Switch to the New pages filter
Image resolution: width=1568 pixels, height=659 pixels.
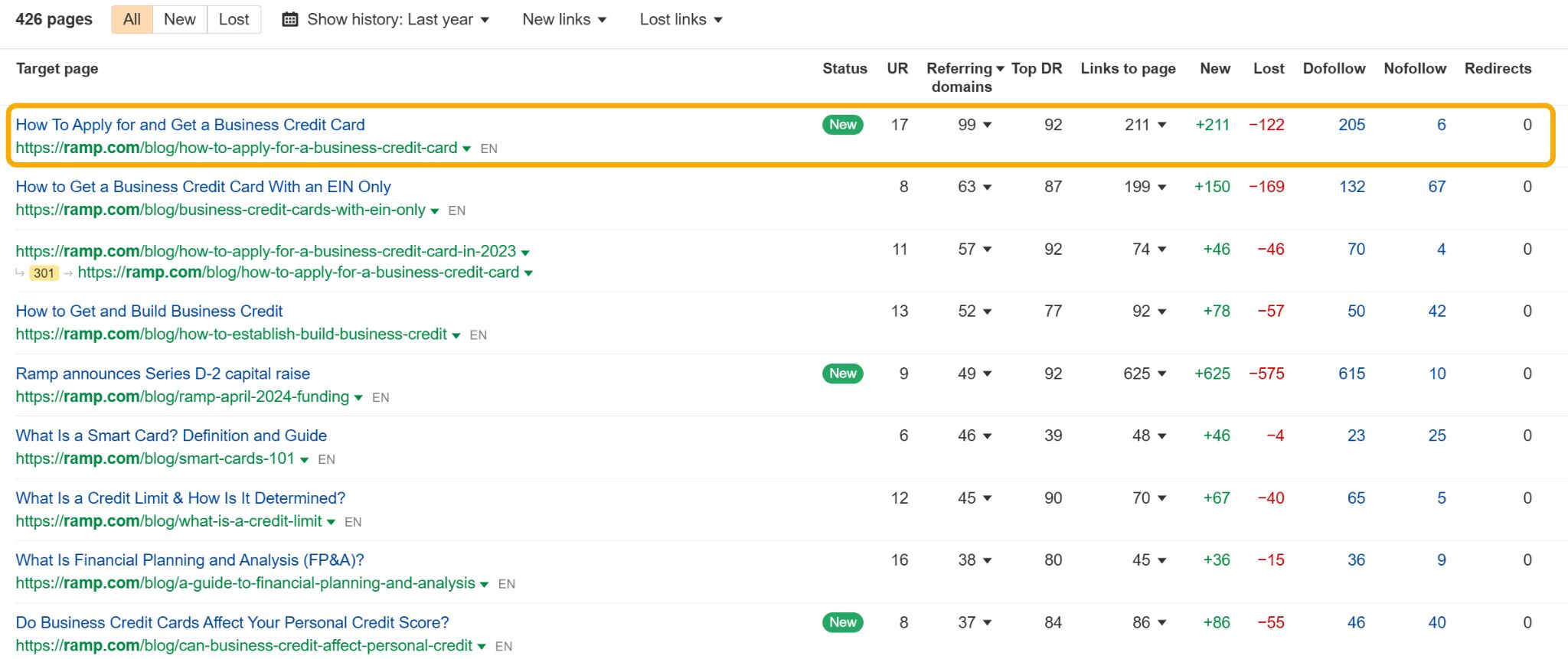click(179, 20)
